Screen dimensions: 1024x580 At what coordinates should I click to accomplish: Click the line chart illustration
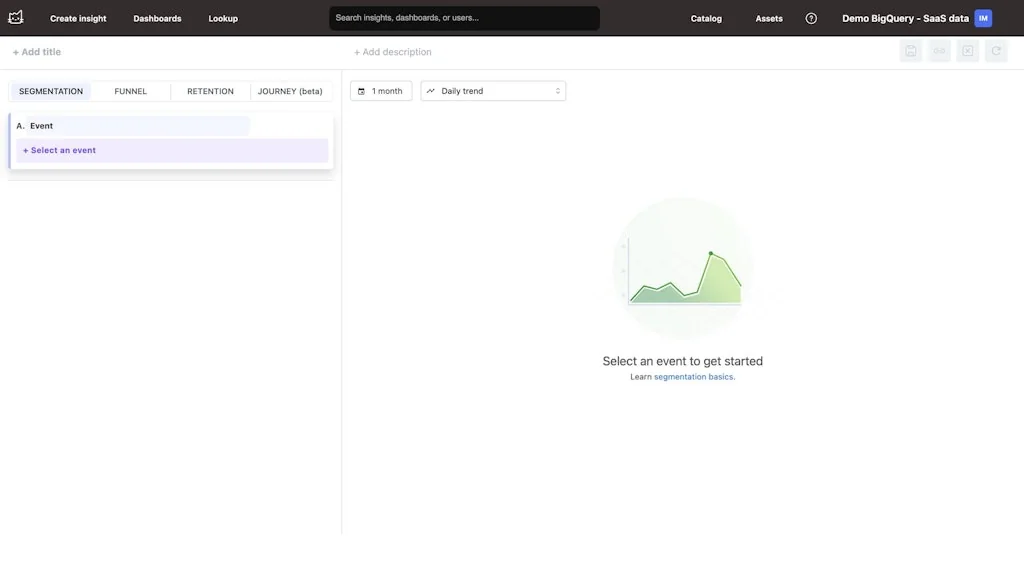coord(684,270)
